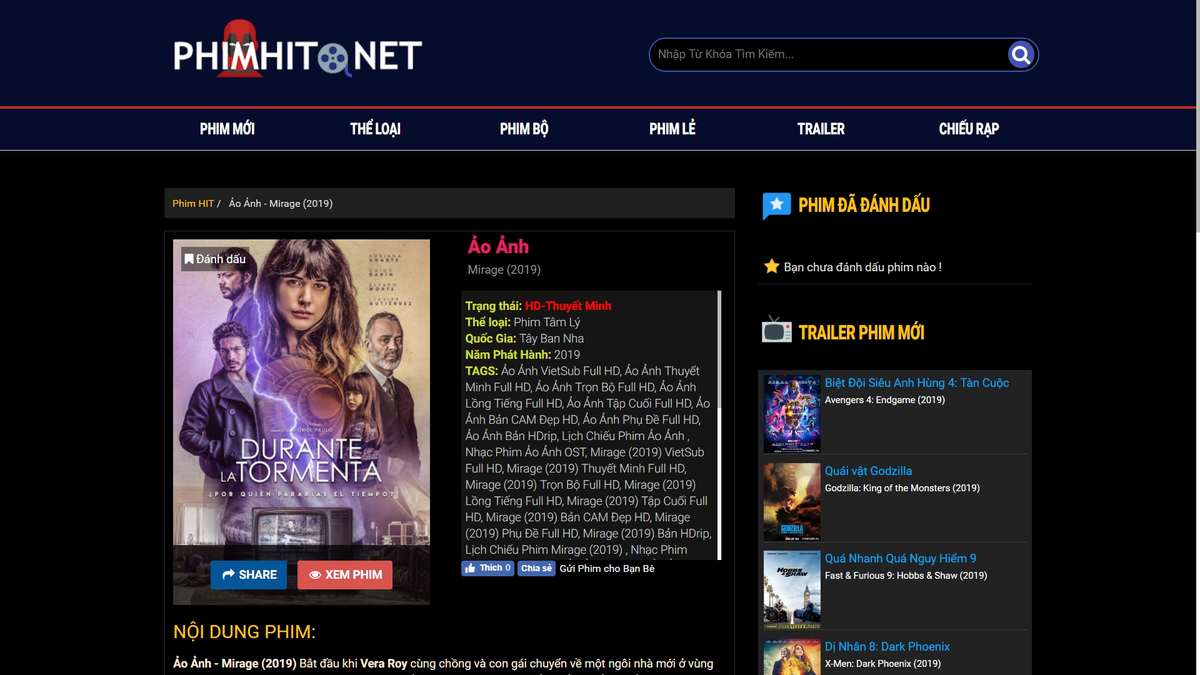Click the SHARE button
The image size is (1200, 675).
coord(249,575)
